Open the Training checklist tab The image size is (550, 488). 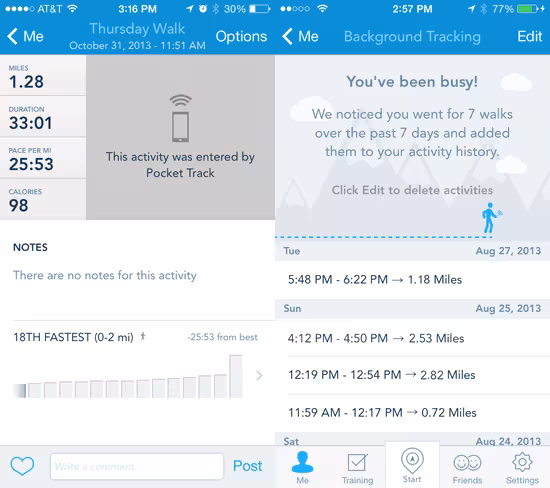point(357,469)
